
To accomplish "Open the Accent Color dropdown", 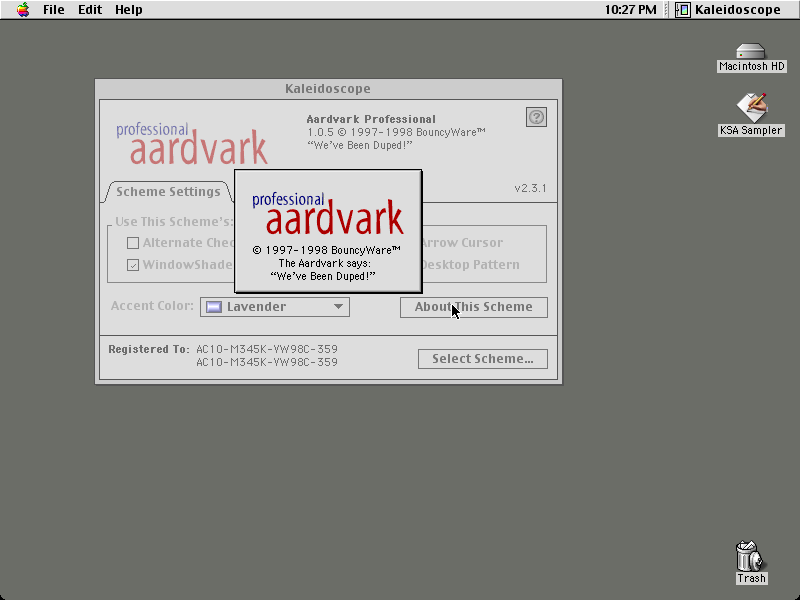I will (274, 307).
